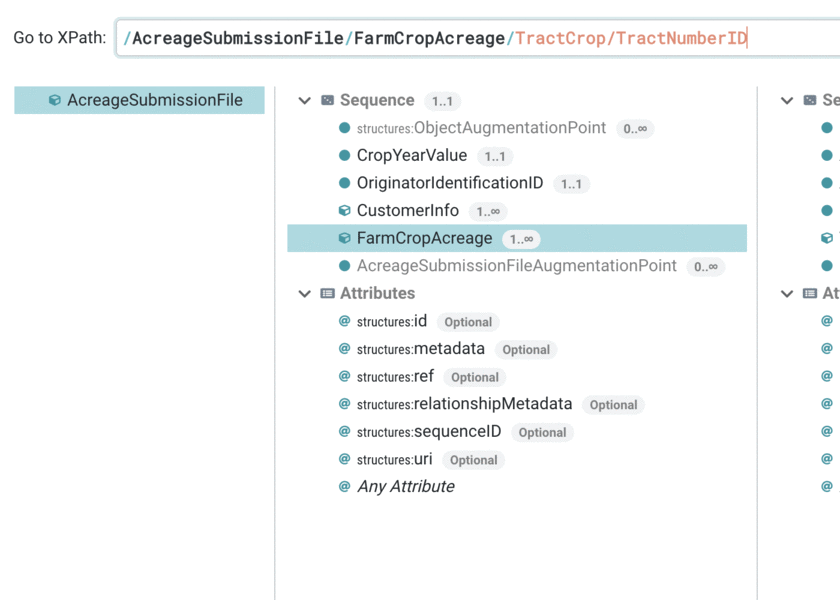Collapse the Sequence node in the right panel
840x600 pixels.
(x=788, y=100)
